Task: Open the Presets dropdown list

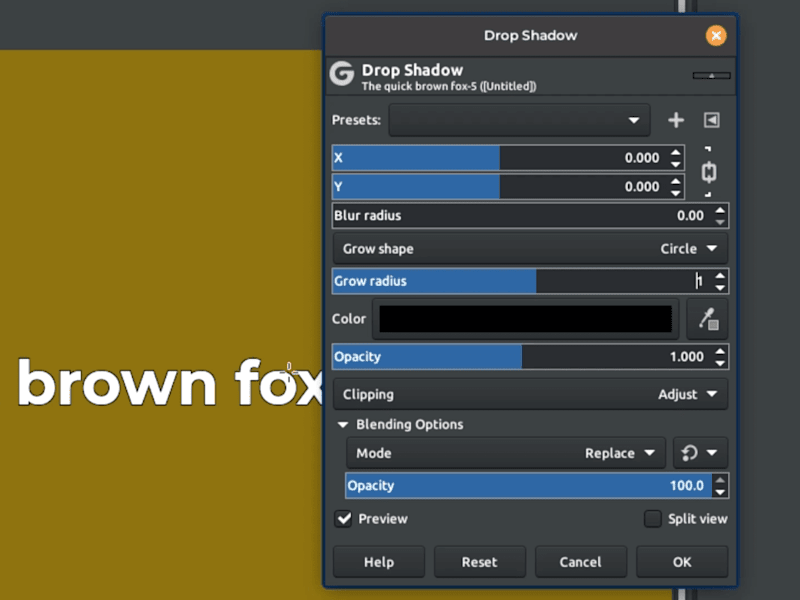Action: [519, 120]
